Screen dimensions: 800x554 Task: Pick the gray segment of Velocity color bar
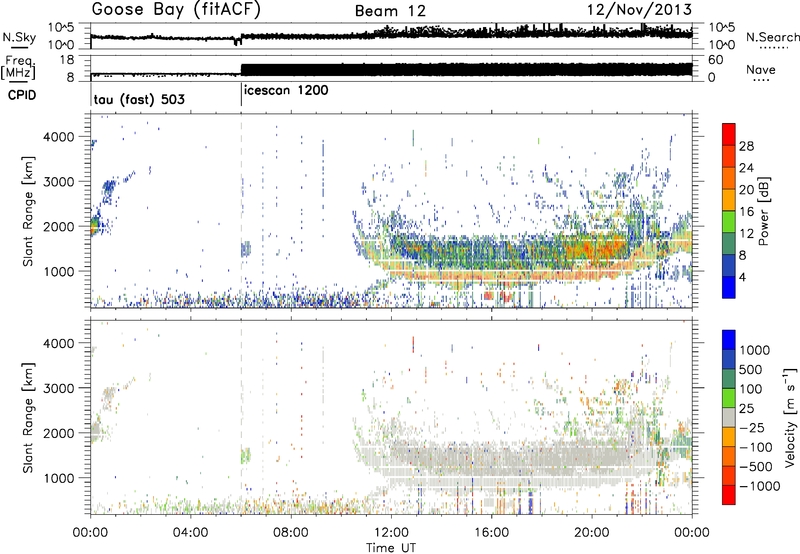729,418
